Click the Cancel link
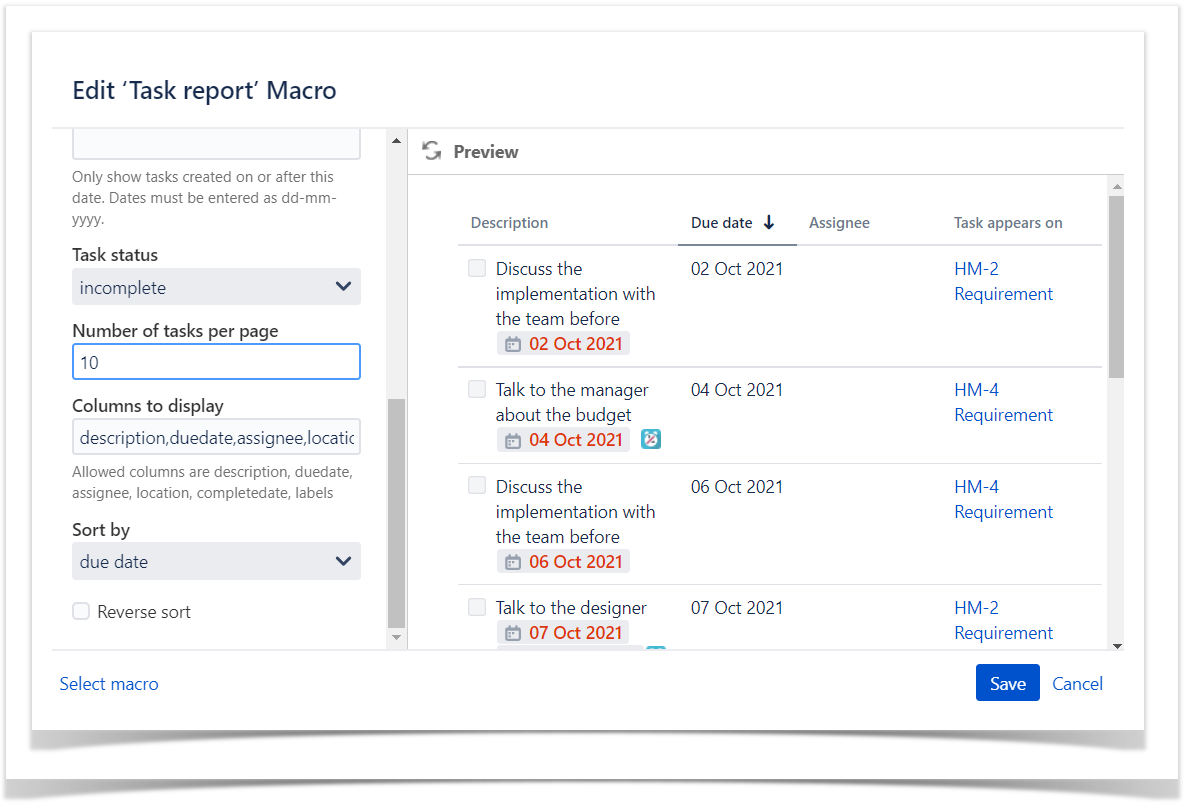Screen dimensions: 1192x808 tap(1077, 683)
